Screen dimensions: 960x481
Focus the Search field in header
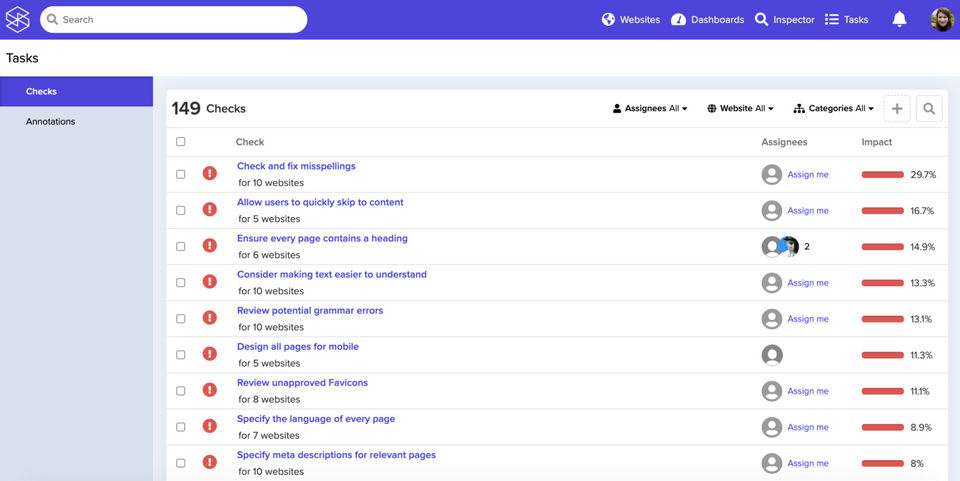tap(173, 20)
